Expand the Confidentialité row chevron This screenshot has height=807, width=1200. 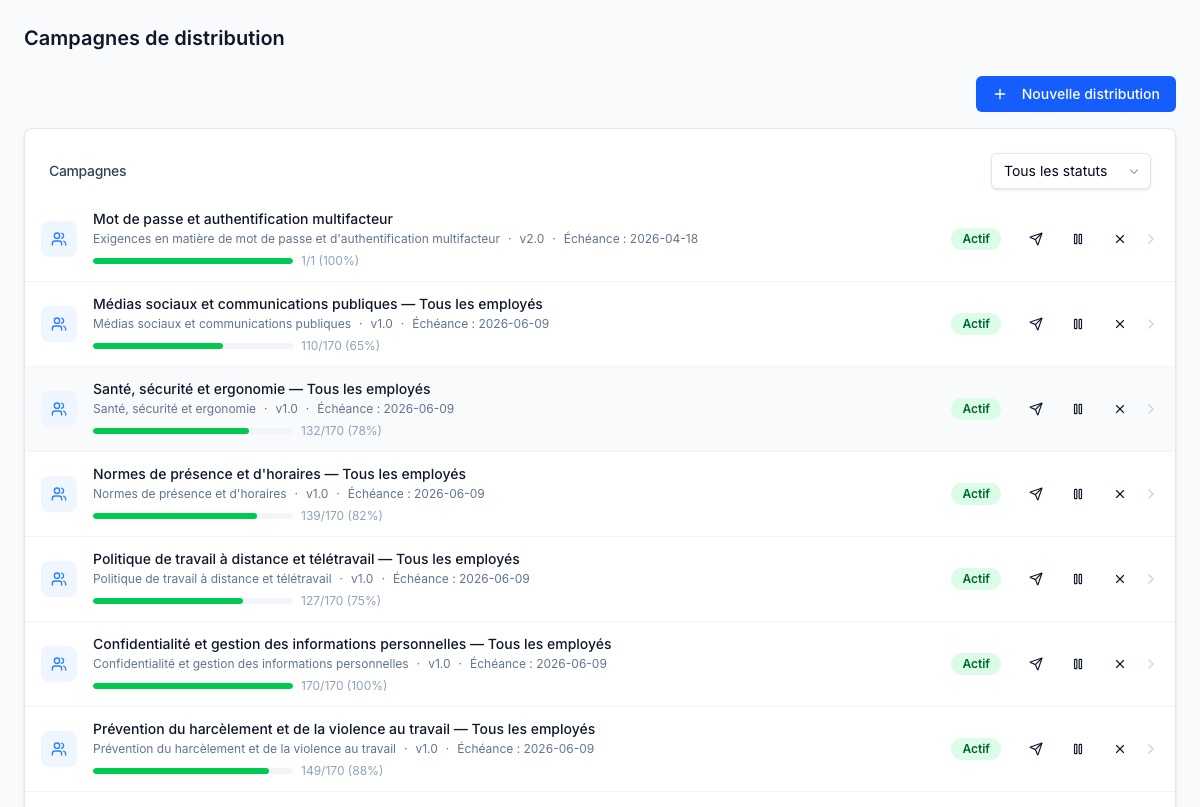tap(1151, 664)
